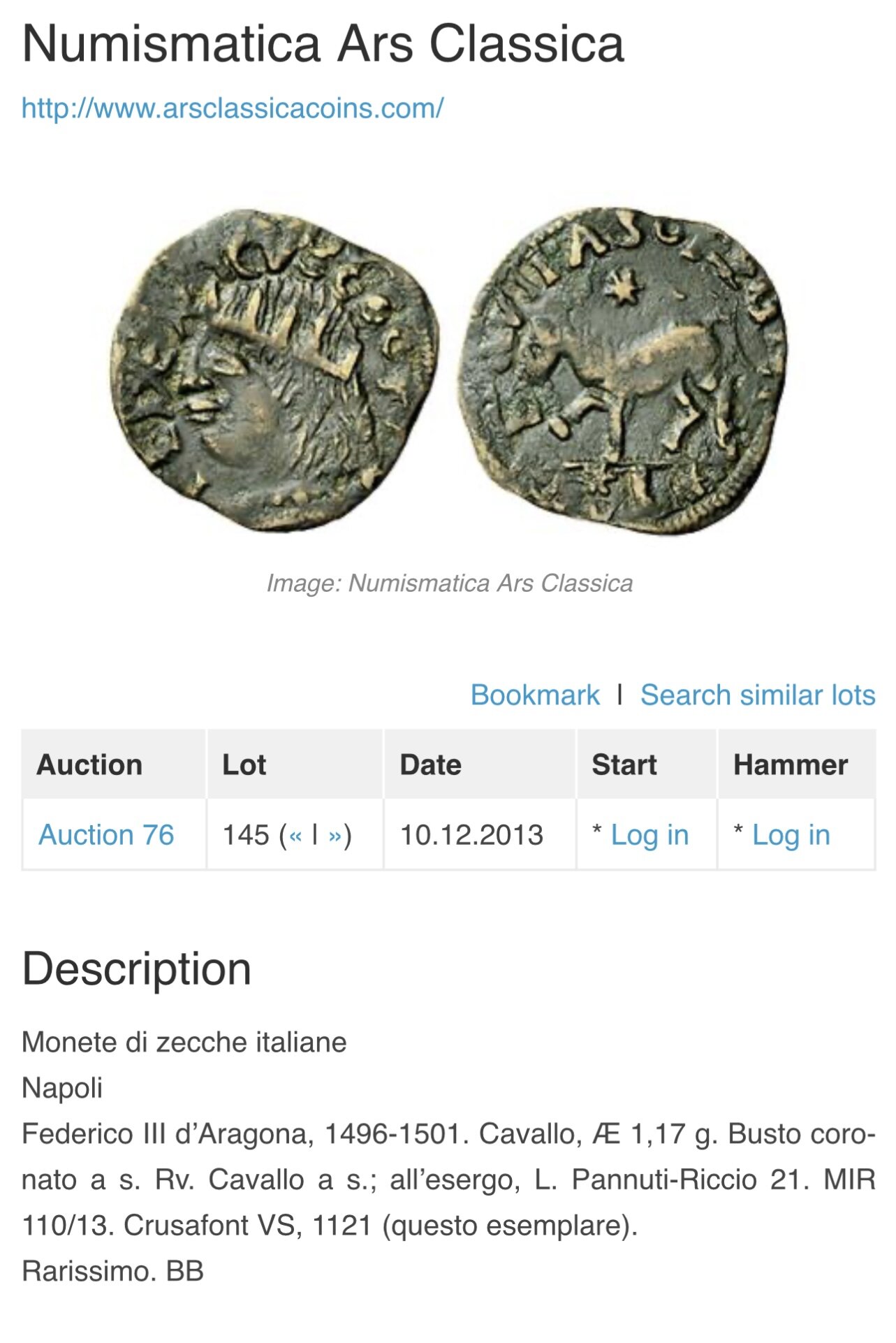Image resolution: width=896 pixels, height=1343 pixels.
Task: Click the Start column header
Action: (x=624, y=764)
